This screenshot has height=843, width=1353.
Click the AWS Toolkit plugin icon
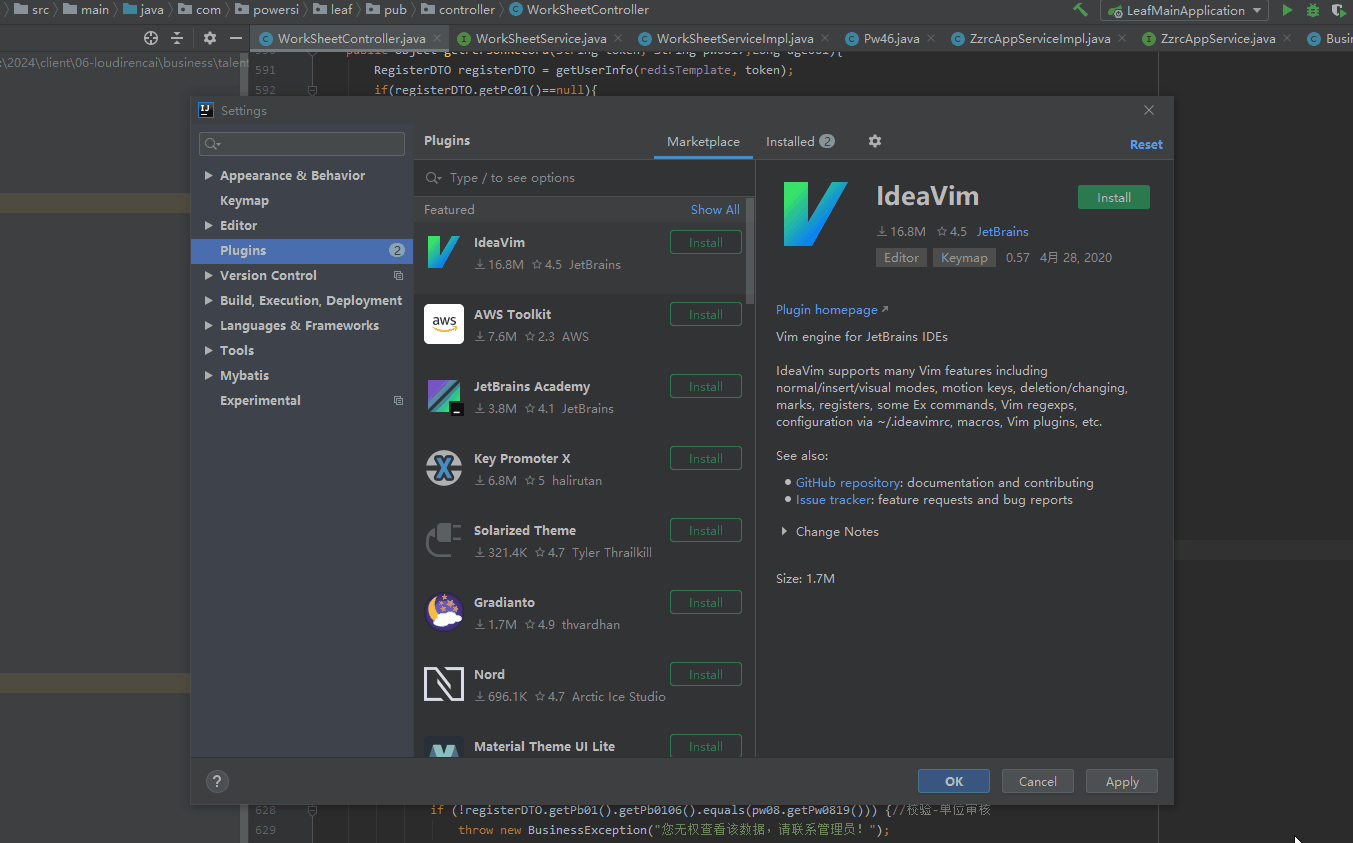pyautogui.click(x=444, y=324)
